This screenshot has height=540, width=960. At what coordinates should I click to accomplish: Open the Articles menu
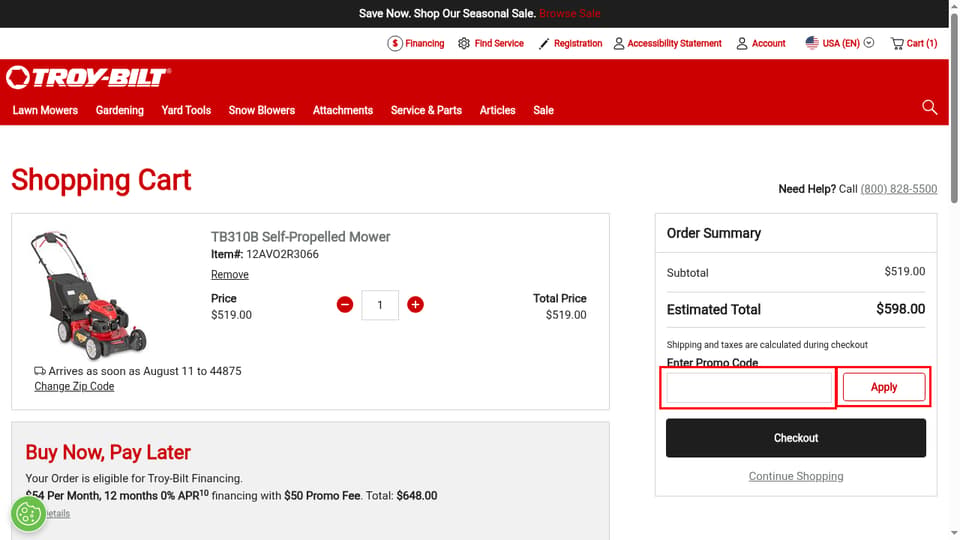pyautogui.click(x=497, y=110)
